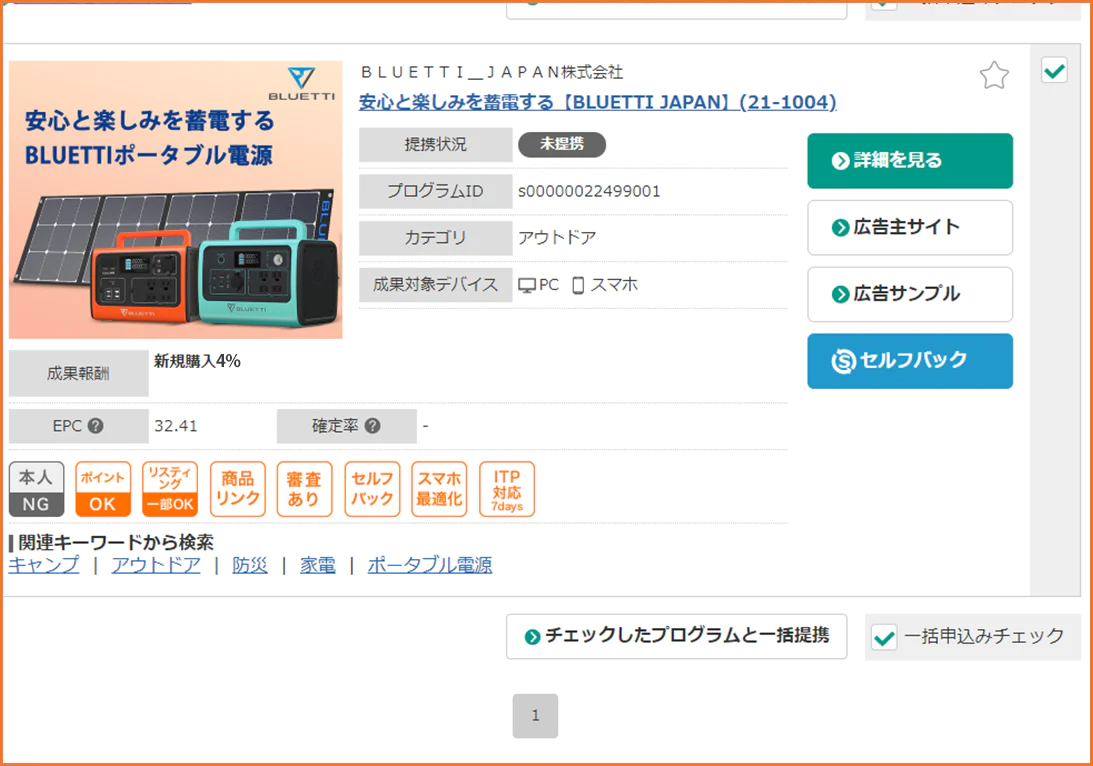Click the 提携状況 label cell
Screen dimensions: 1093x766
click(436, 144)
